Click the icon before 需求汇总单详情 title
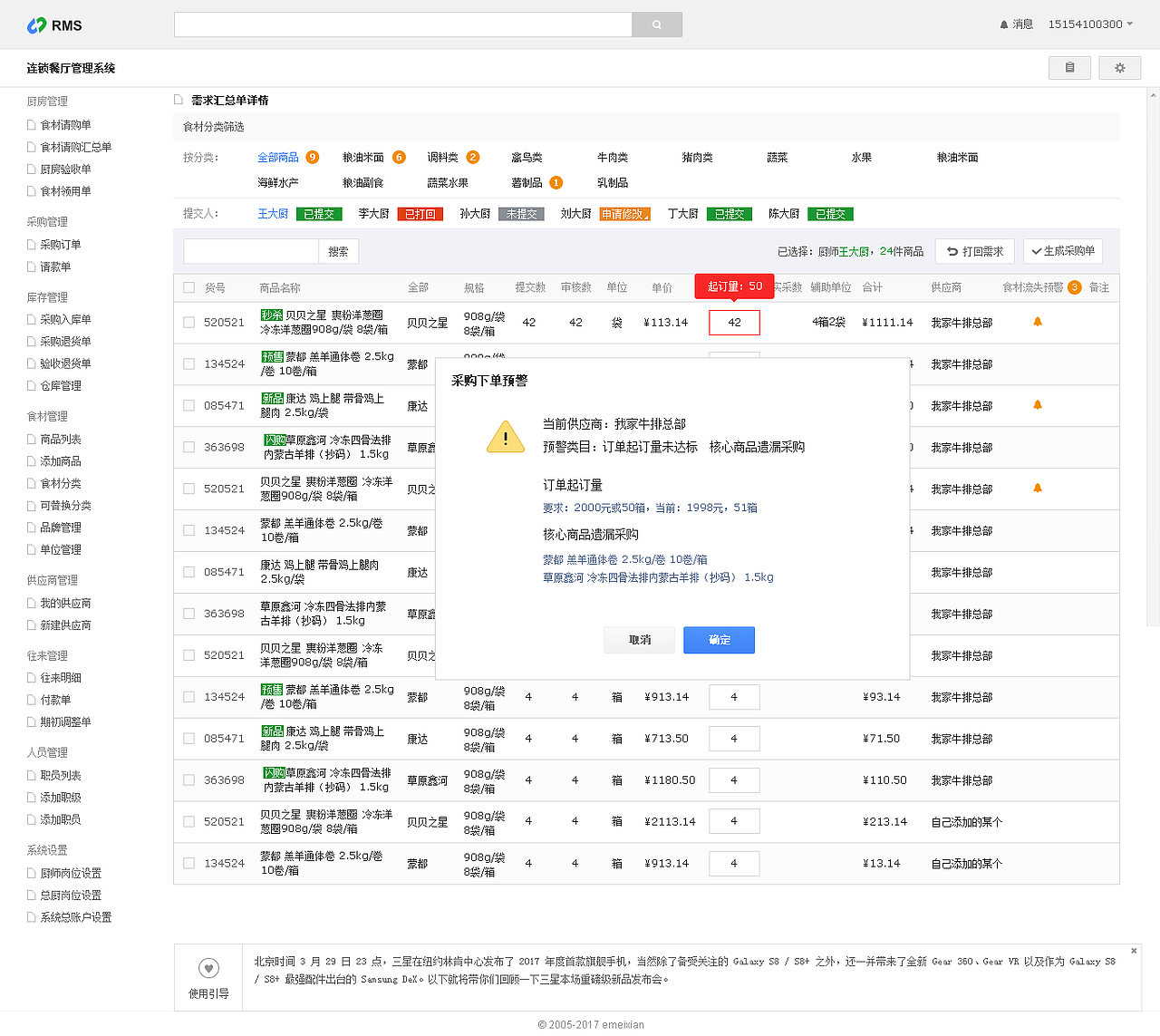 pos(179,100)
